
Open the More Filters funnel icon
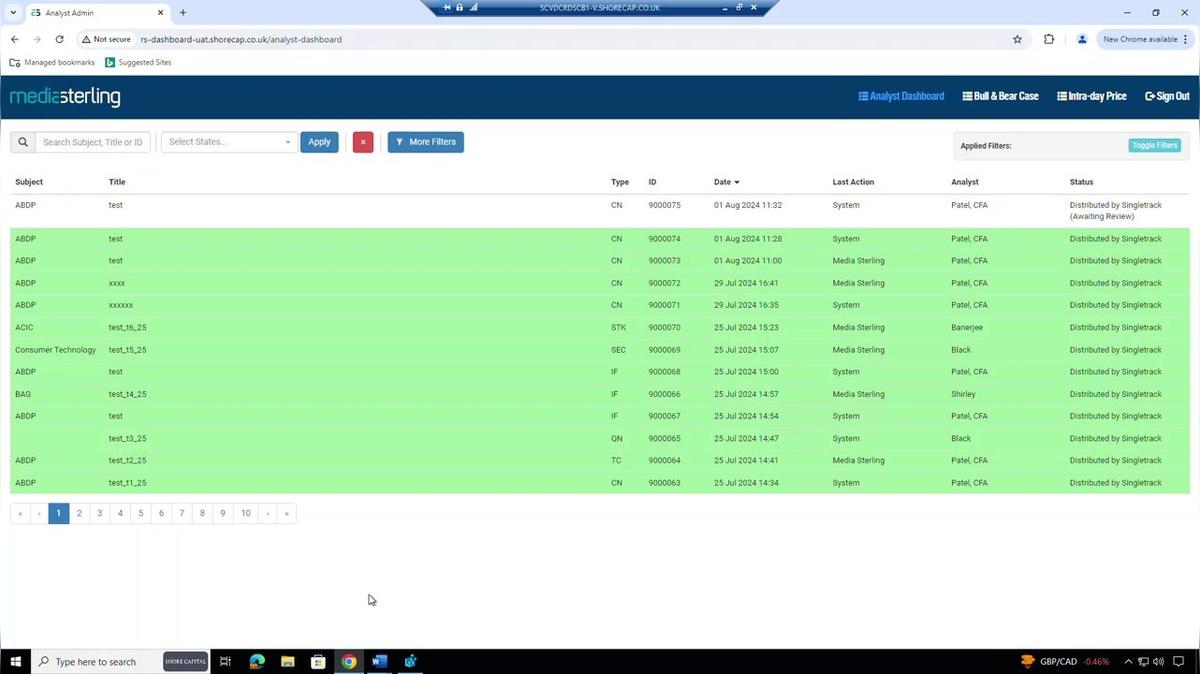click(400, 141)
